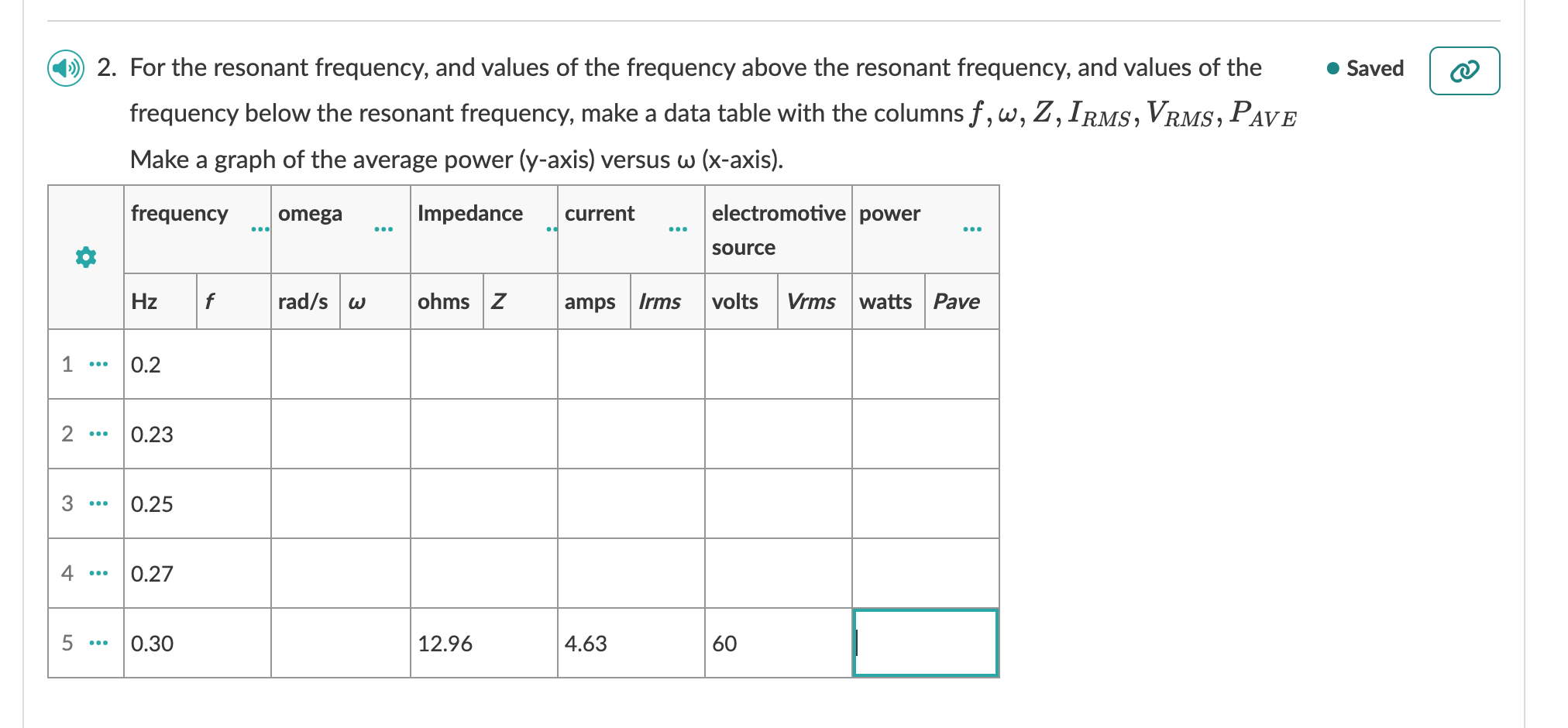Screen dimensions: 1568x728
Task: Select the Irms value 4.63 cell
Action: [630, 644]
